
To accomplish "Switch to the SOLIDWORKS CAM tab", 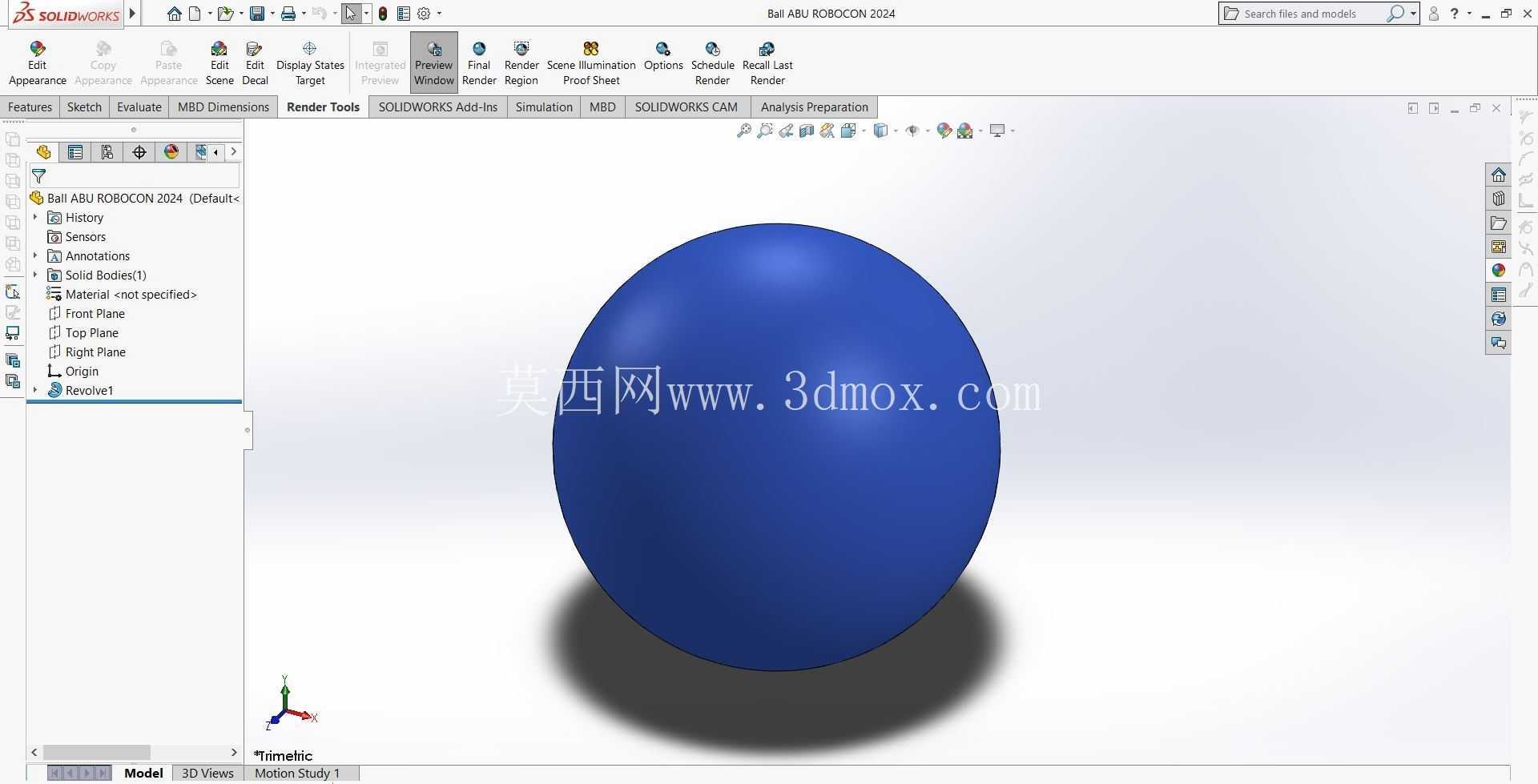I will pos(686,107).
